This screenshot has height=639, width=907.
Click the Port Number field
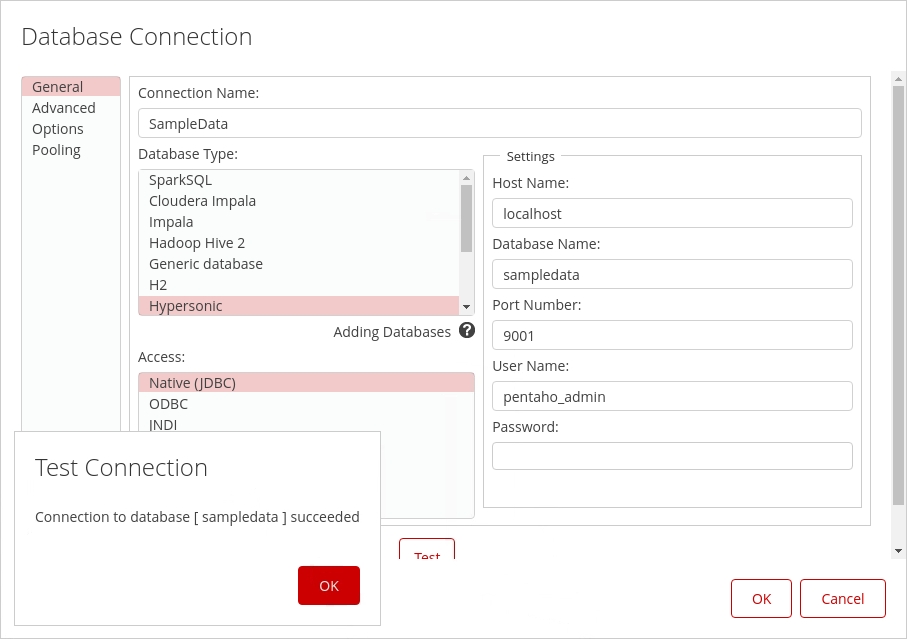point(672,335)
